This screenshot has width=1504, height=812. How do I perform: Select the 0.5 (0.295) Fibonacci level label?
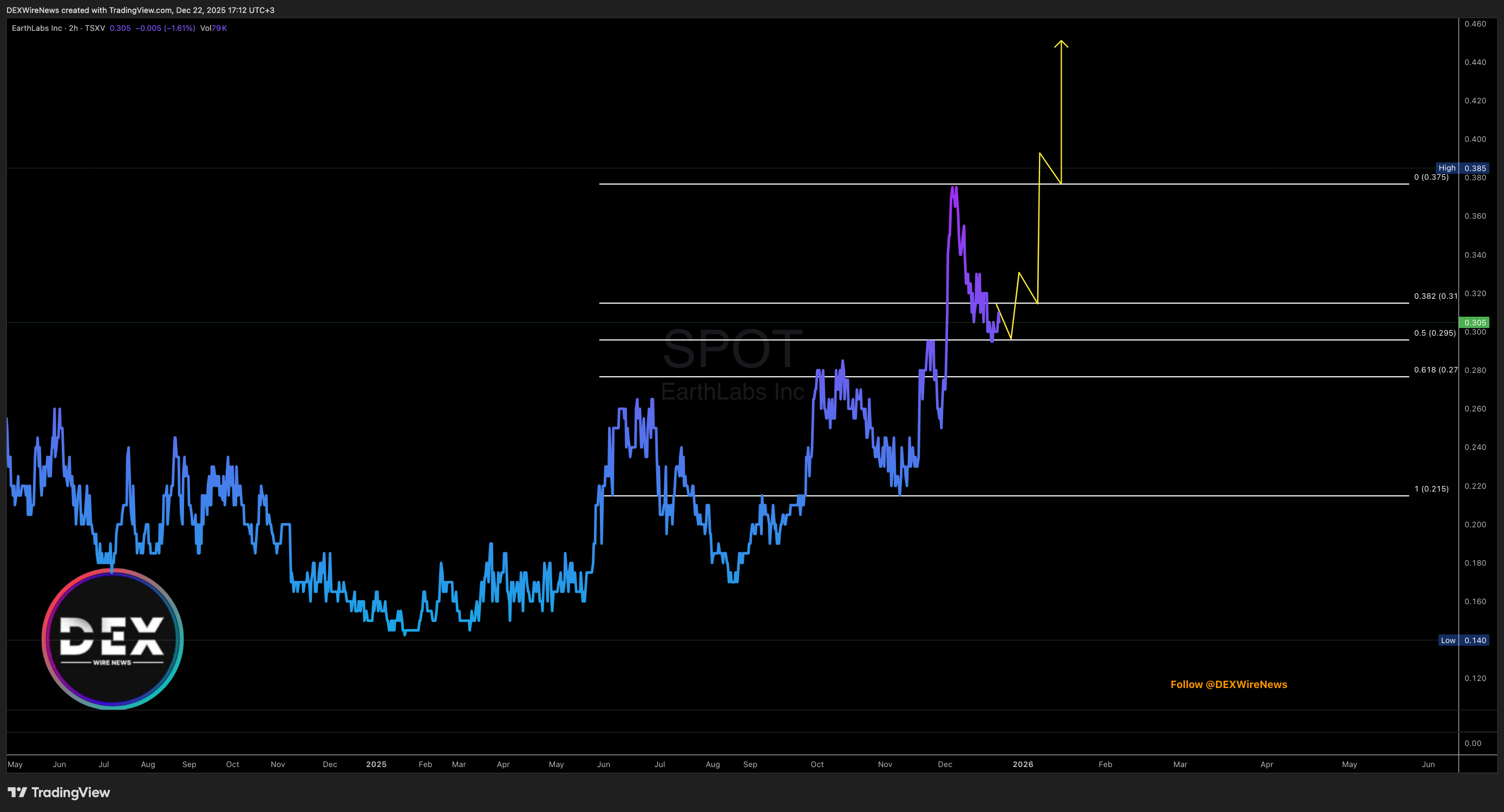(x=1435, y=333)
